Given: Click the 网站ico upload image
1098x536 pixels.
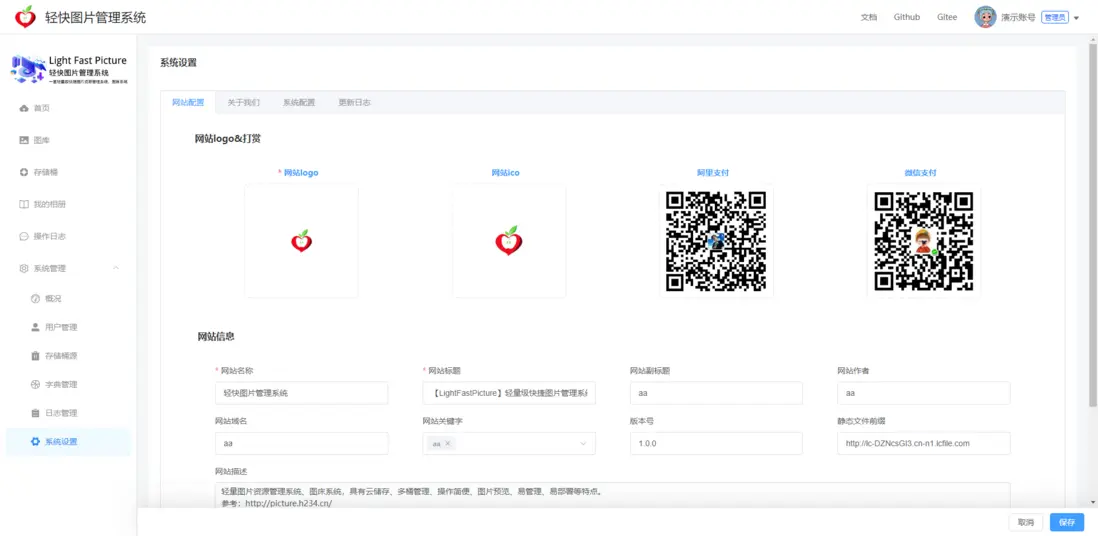Looking at the screenshot, I should [x=509, y=241].
